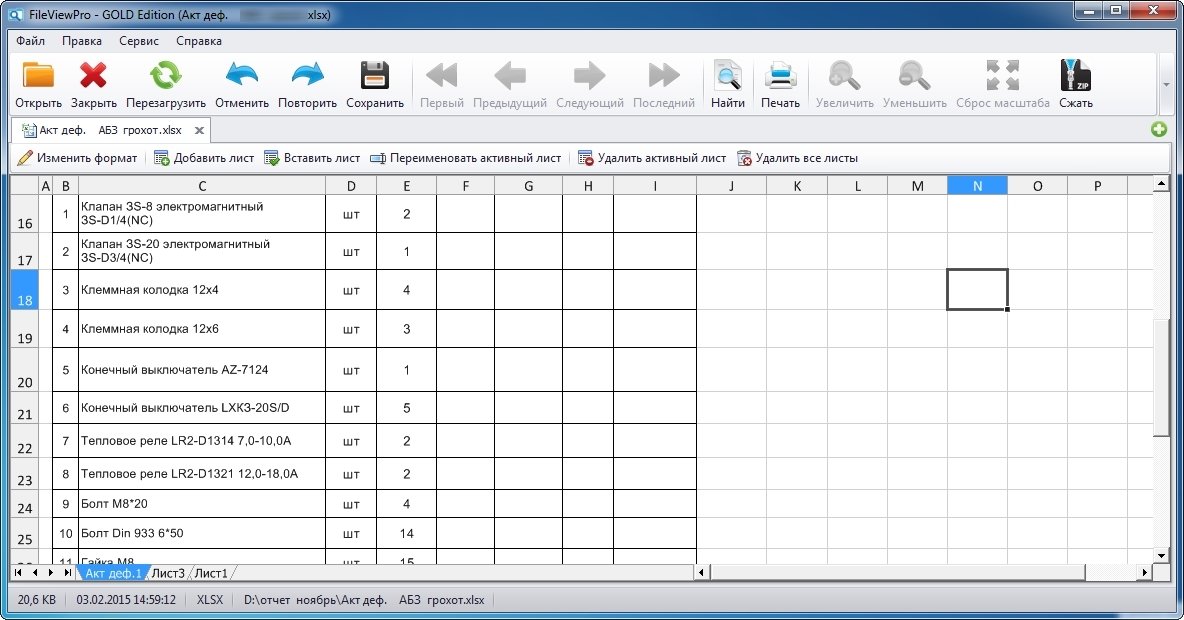
Task: Open the Сервис menu
Action: (x=138, y=41)
